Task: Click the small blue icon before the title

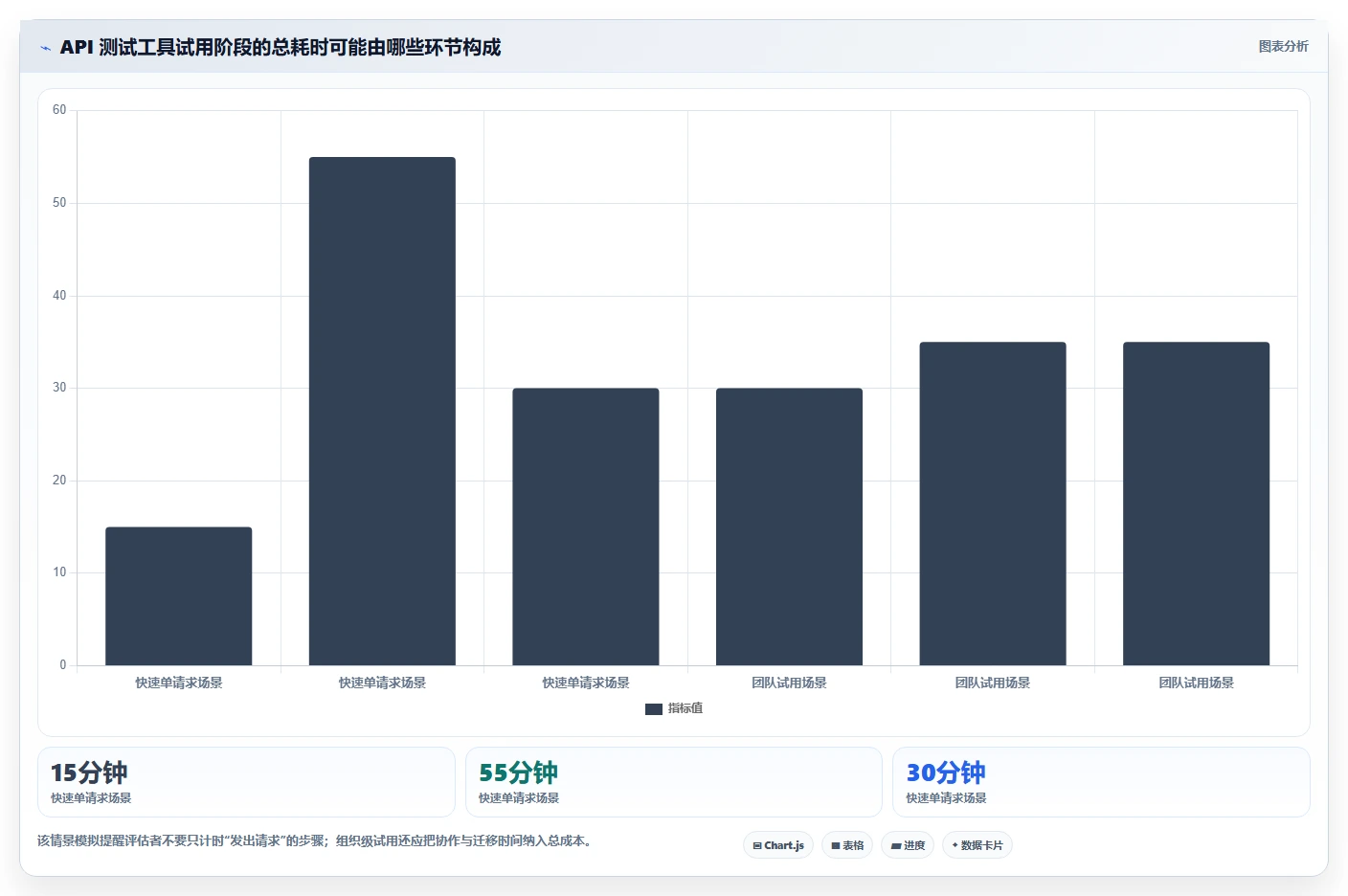Action: 45,48
